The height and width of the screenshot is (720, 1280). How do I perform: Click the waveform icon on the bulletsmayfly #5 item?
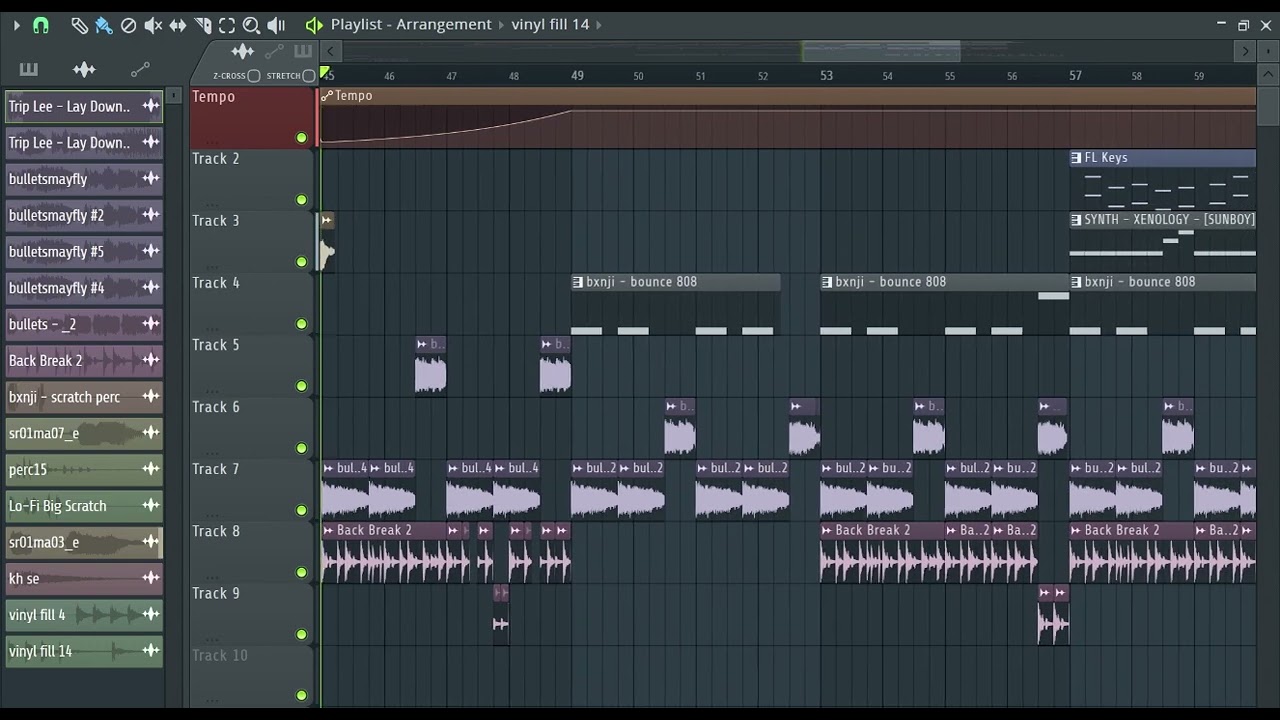(151, 252)
